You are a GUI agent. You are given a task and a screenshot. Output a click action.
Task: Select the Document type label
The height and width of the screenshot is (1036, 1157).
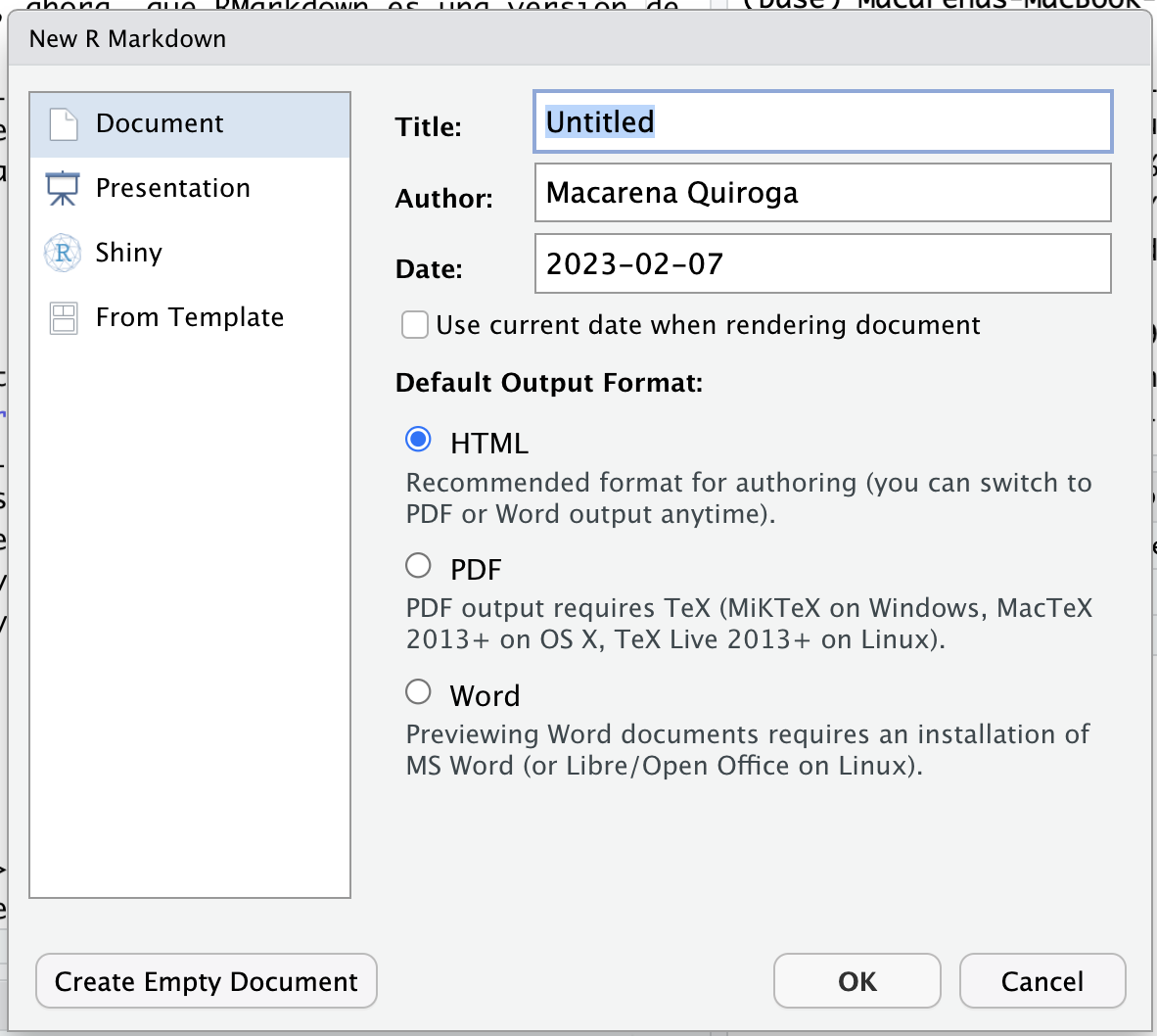[x=160, y=123]
